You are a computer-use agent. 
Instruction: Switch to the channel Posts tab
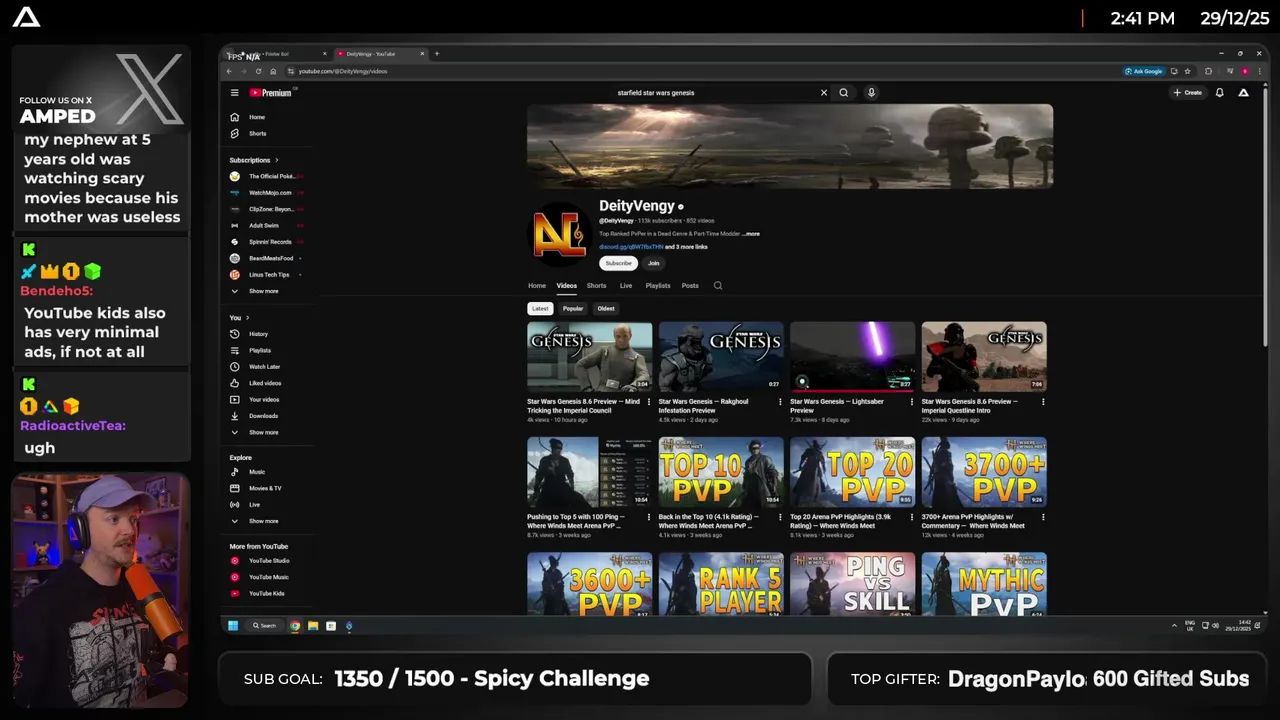690,286
